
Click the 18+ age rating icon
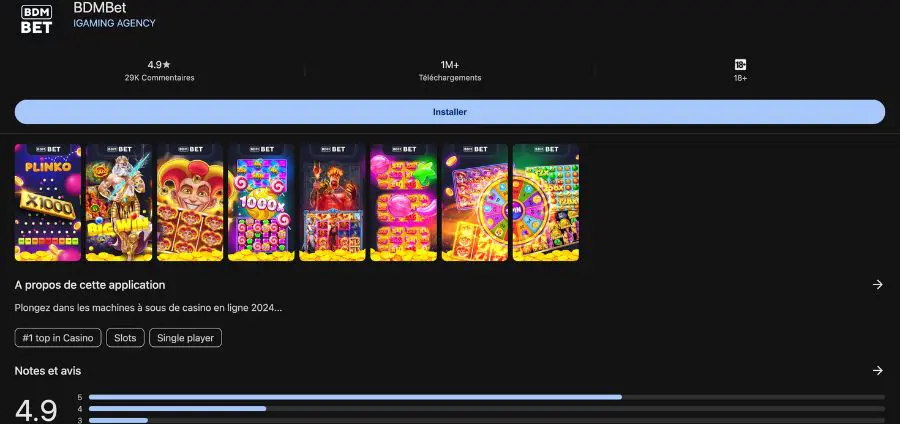pyautogui.click(x=740, y=64)
